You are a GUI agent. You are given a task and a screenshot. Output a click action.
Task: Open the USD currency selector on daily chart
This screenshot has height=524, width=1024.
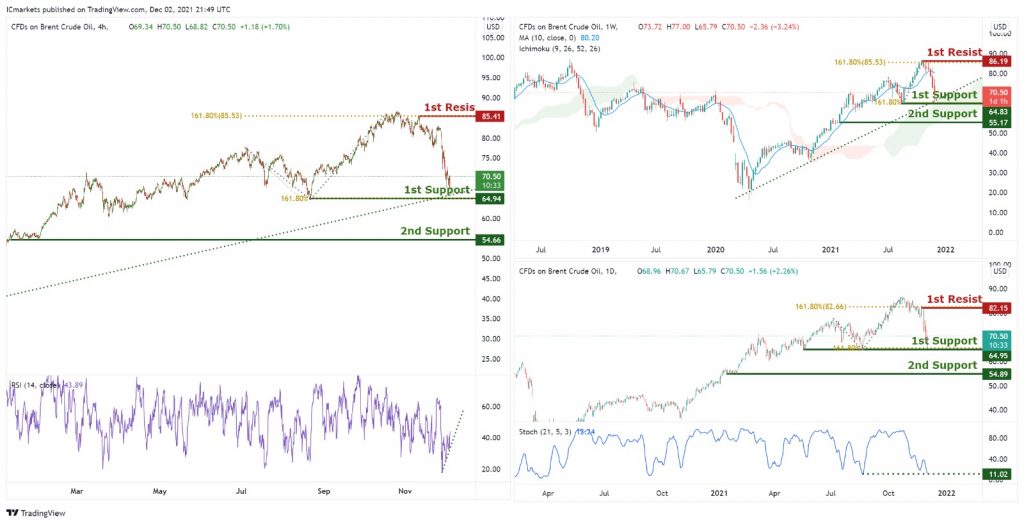[x=1000, y=271]
